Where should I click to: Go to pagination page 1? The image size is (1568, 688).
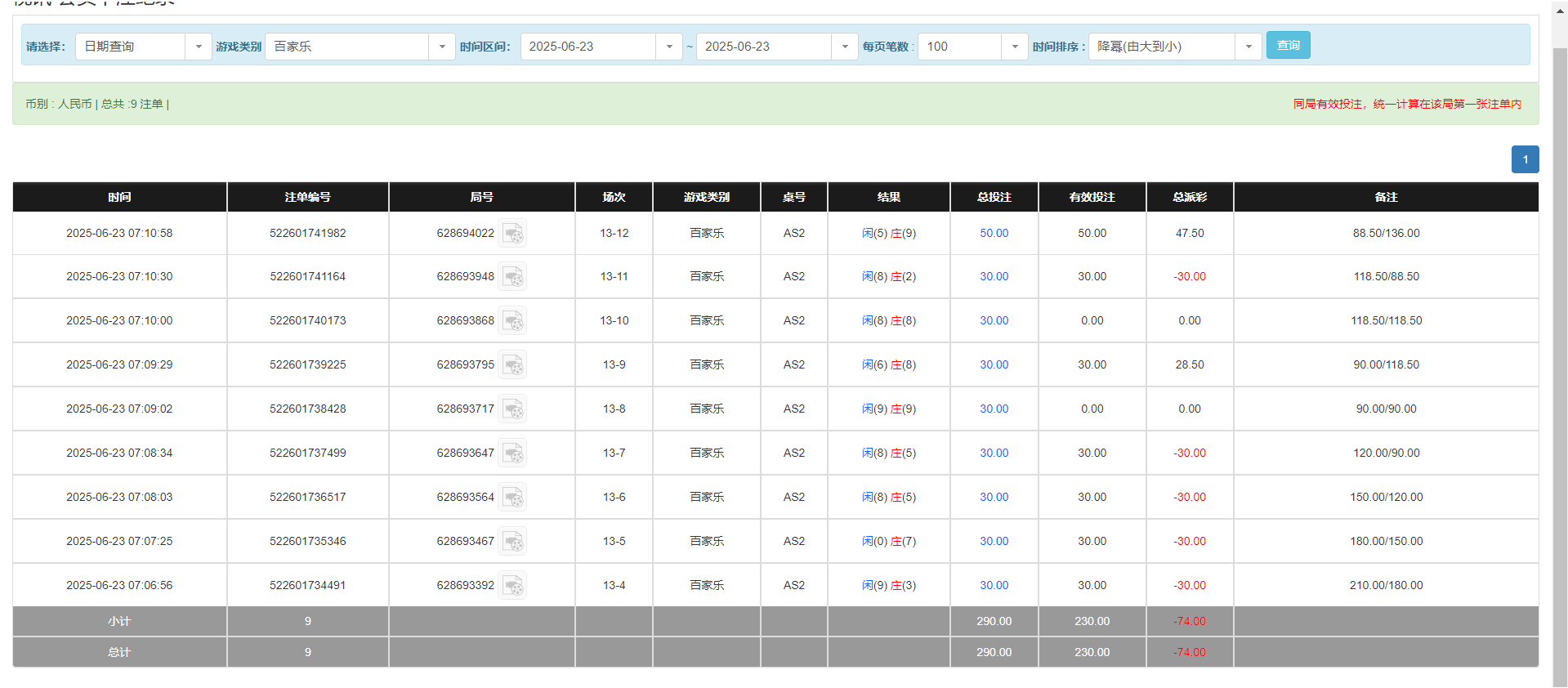click(1525, 159)
